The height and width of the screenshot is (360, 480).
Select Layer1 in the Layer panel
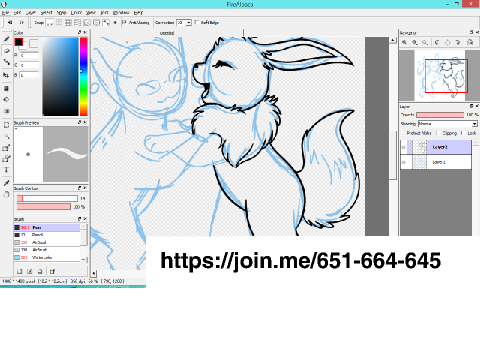[x=436, y=162]
